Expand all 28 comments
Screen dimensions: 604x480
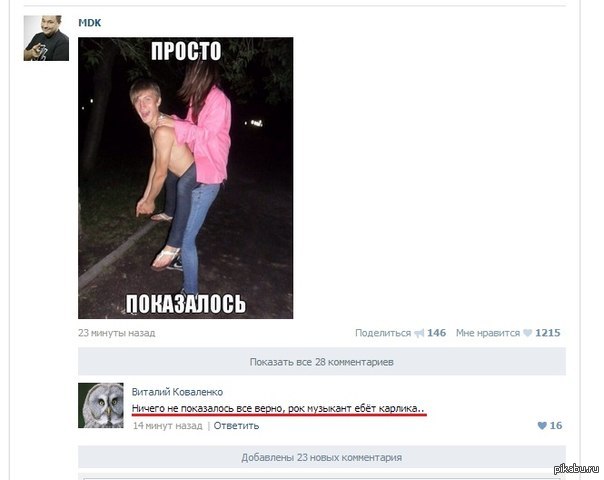322,362
